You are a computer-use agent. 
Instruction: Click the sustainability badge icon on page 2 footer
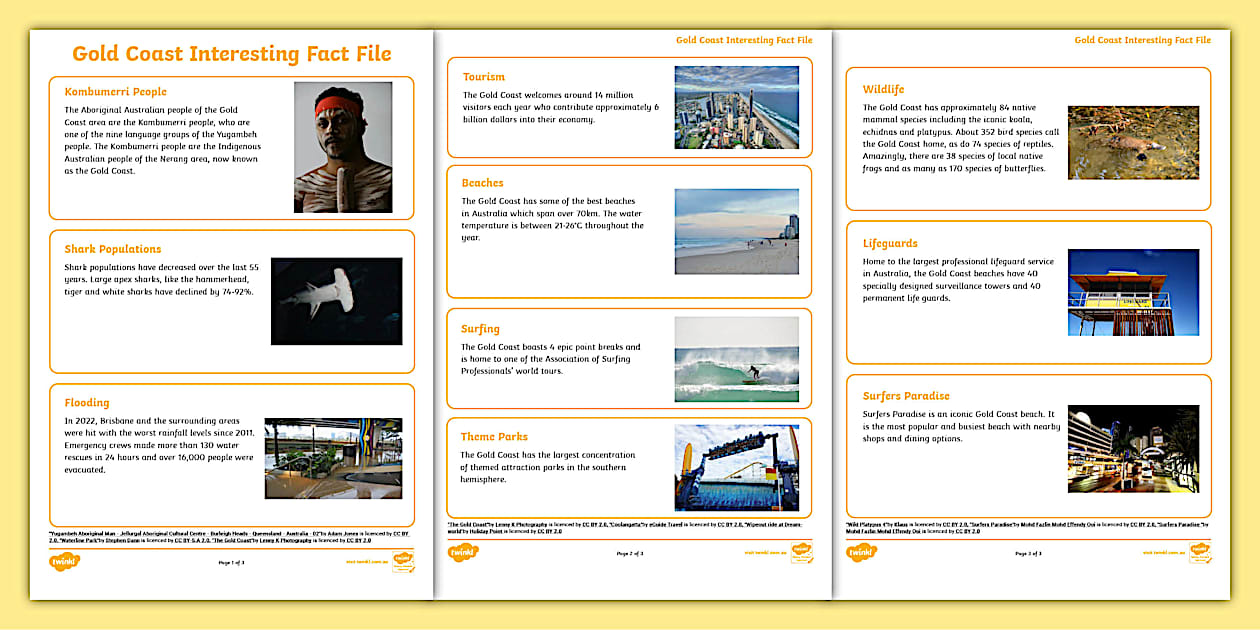(802, 552)
